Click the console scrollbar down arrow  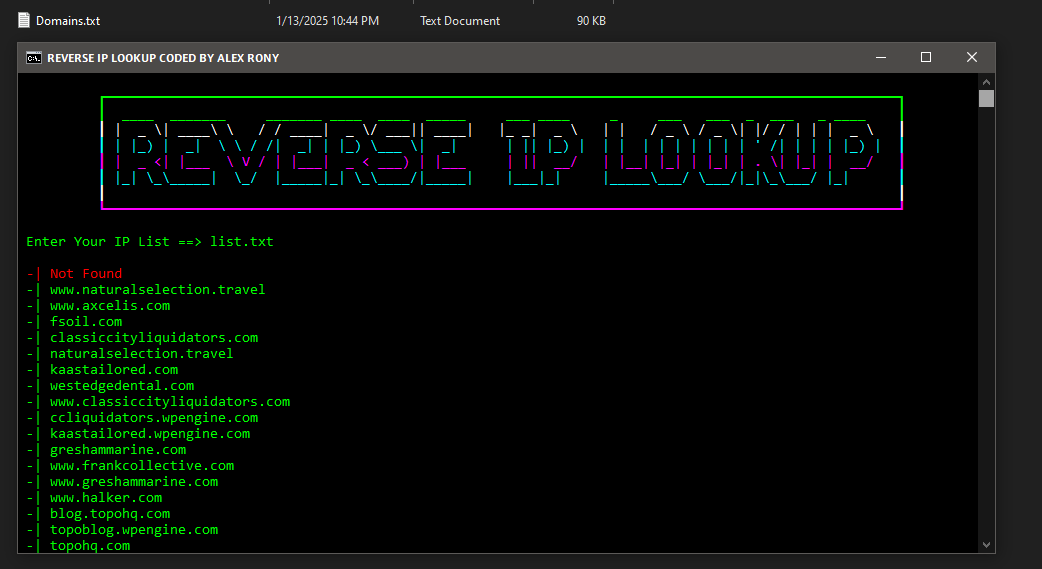click(986, 544)
